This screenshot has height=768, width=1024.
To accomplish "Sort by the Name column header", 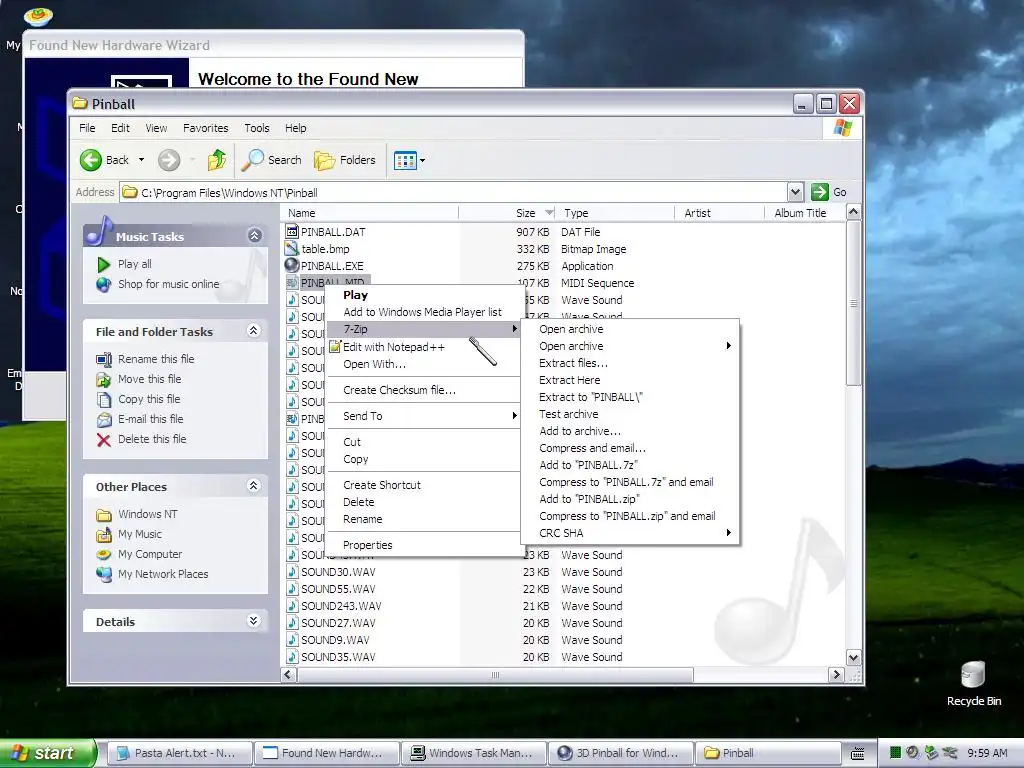I will [370, 213].
